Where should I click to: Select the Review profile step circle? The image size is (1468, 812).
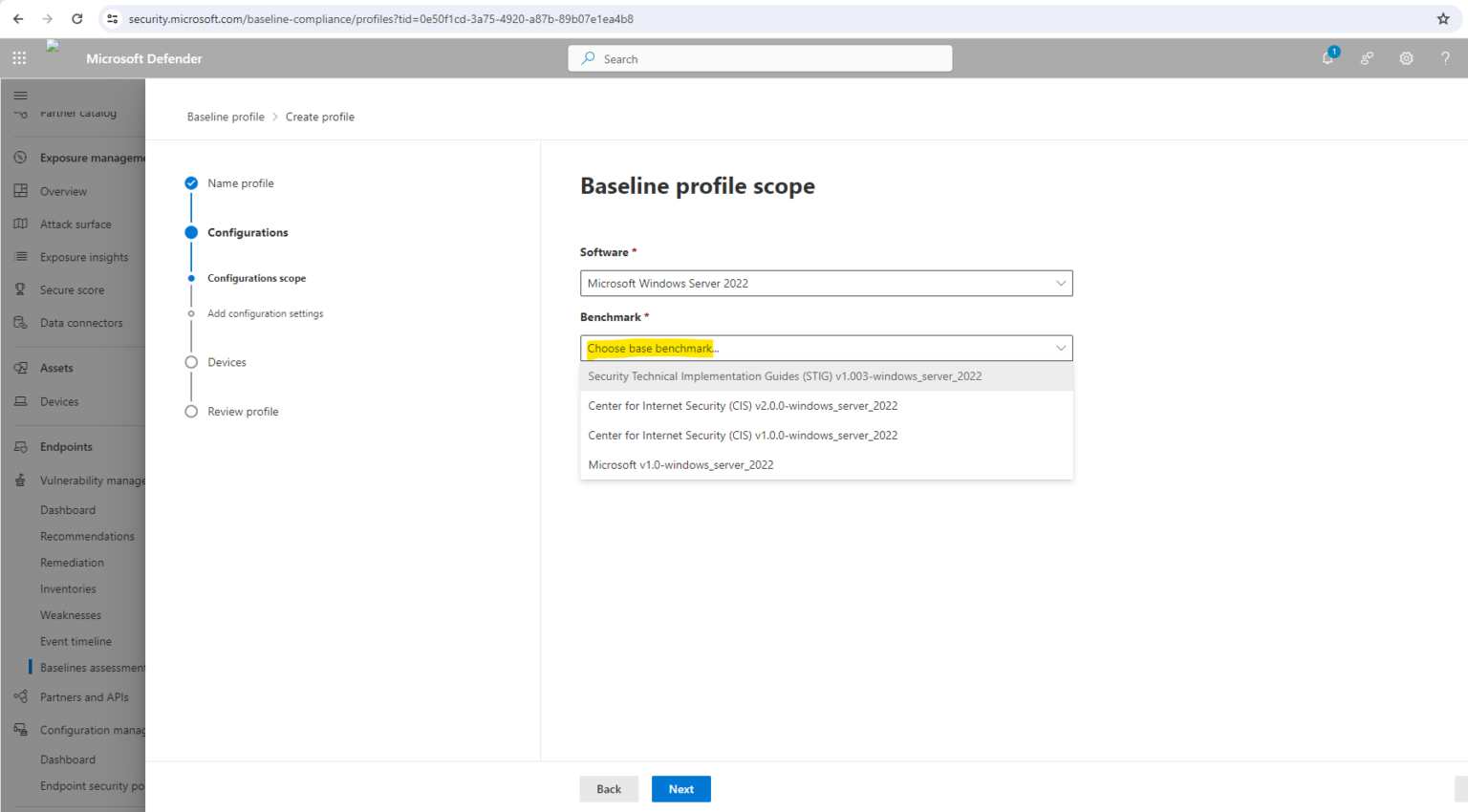191,411
